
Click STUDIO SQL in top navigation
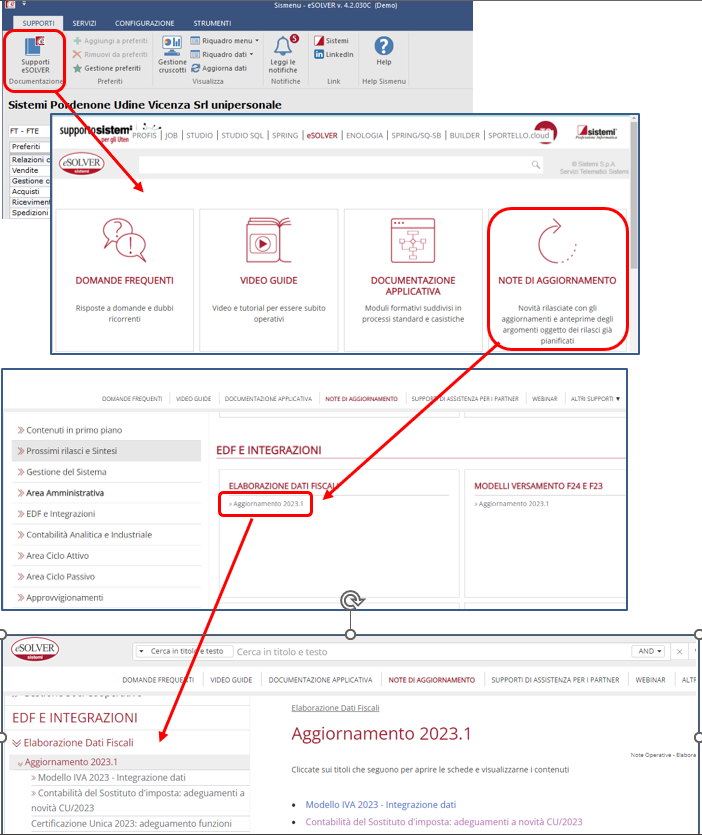click(x=242, y=136)
